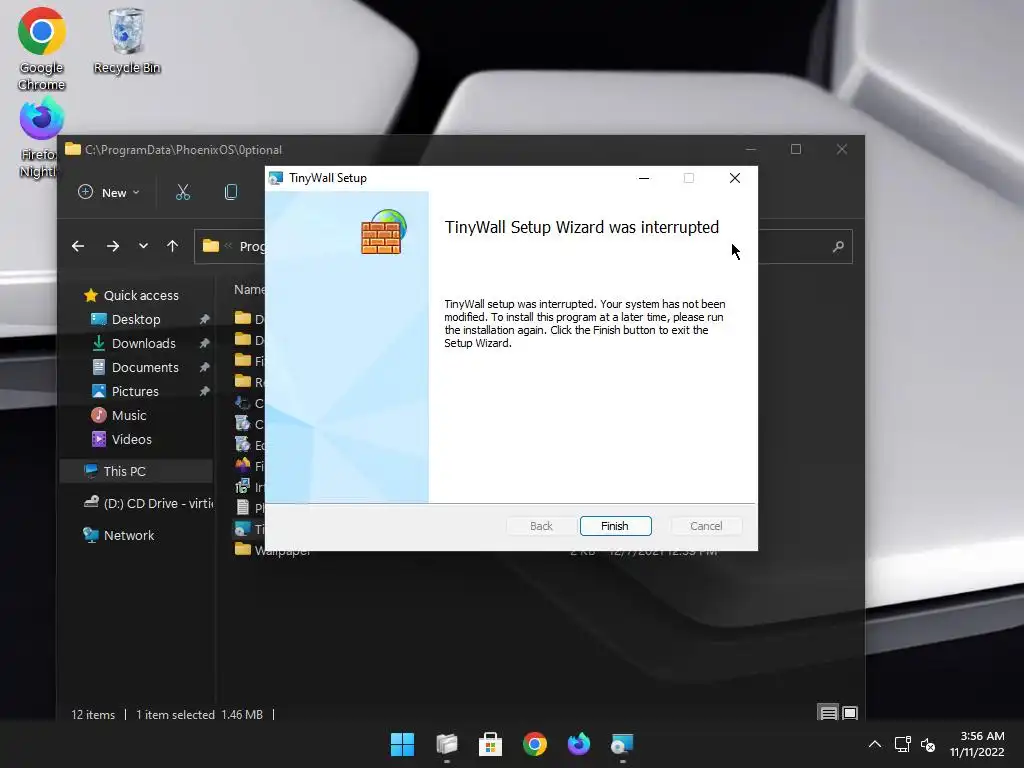Image resolution: width=1024 pixels, height=768 pixels.
Task: Open Downloads in Quick access
Action: 135,344
